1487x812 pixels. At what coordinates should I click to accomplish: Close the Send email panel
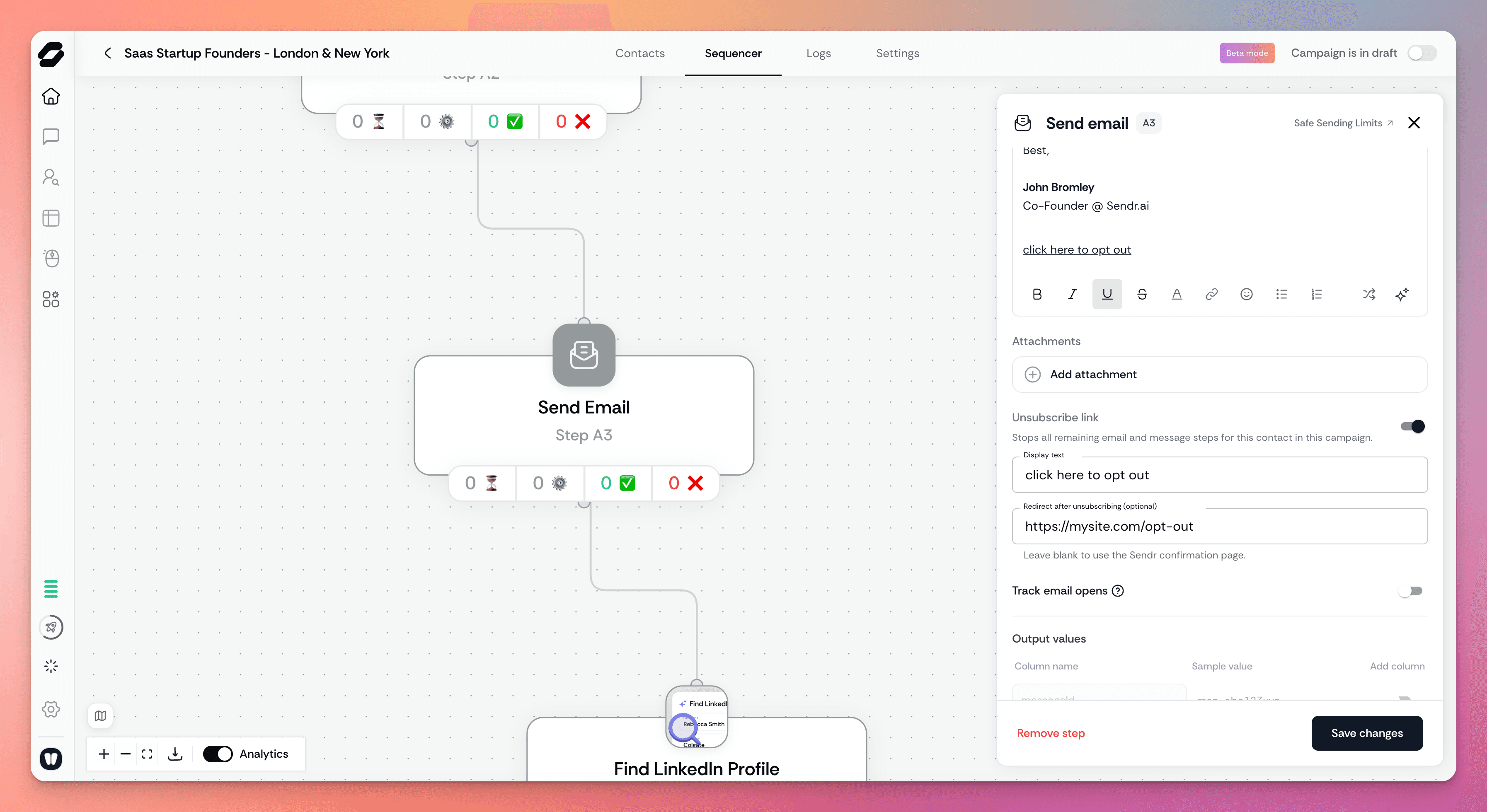[1414, 123]
